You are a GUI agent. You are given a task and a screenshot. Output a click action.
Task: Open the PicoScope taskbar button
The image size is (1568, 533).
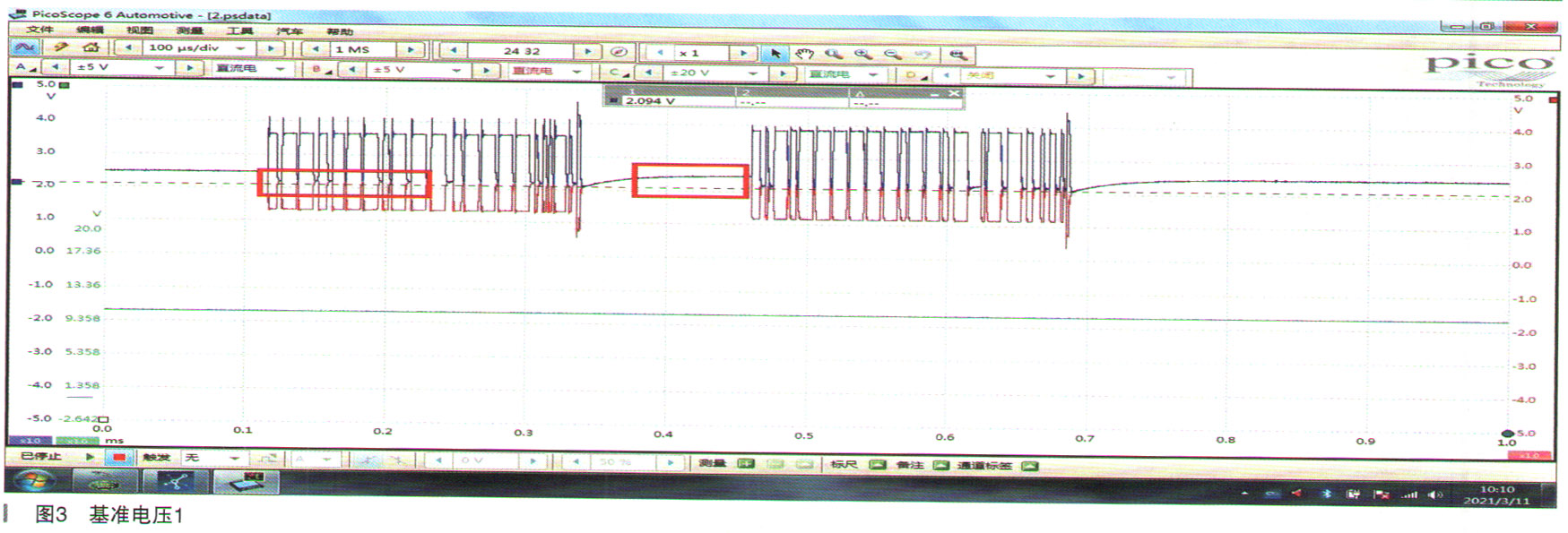point(246,482)
